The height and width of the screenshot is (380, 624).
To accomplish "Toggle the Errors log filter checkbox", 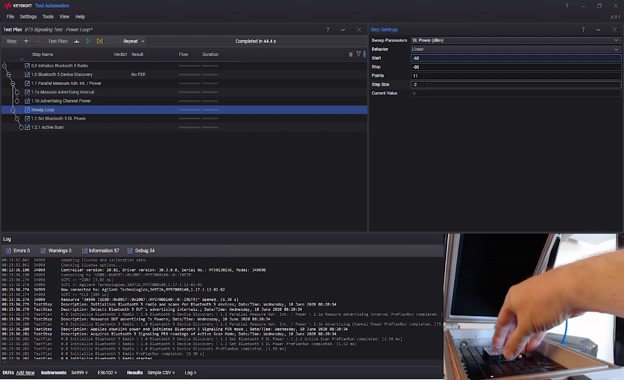I will (x=8, y=251).
